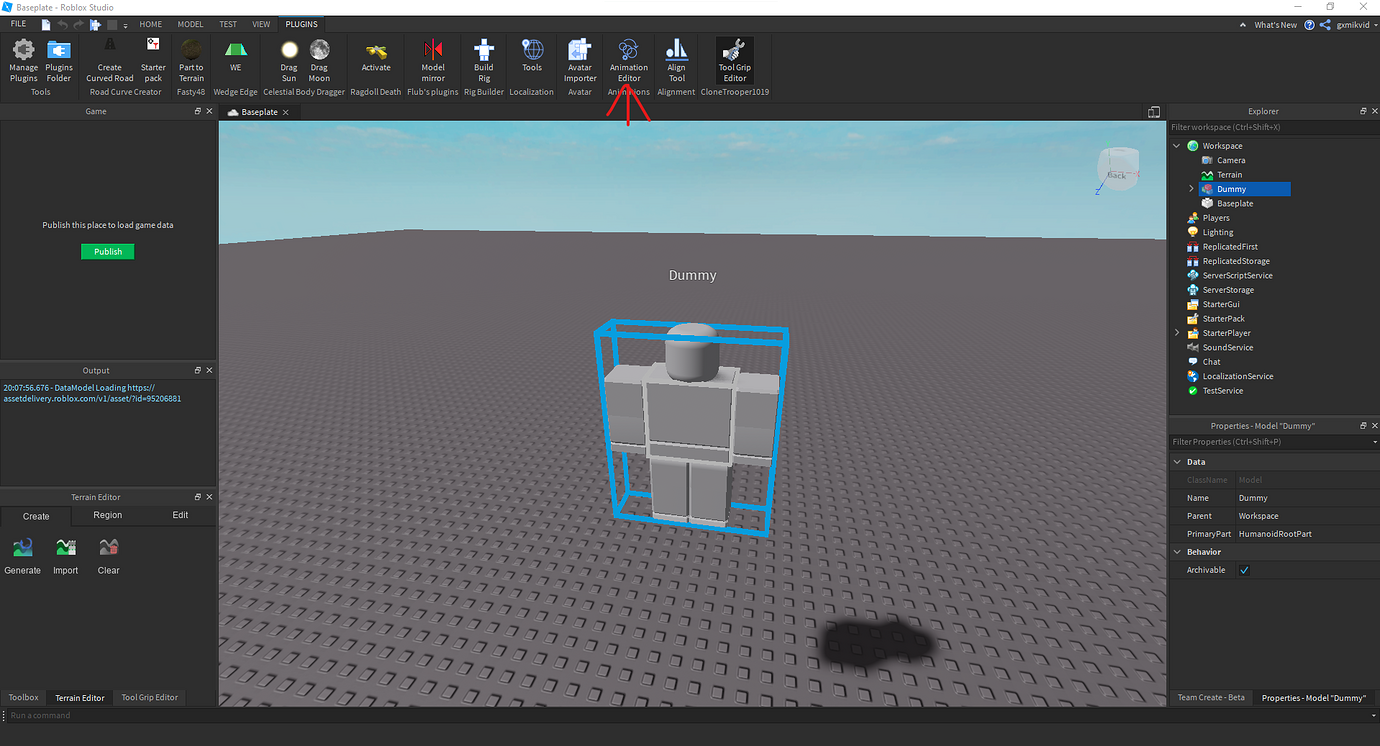Collapse the Workspace tree in Explorer
This screenshot has width=1380, height=746.
(1176, 145)
